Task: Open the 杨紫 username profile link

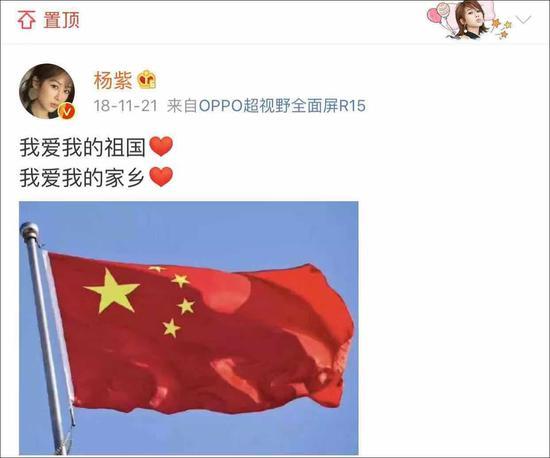Action: (x=113, y=80)
